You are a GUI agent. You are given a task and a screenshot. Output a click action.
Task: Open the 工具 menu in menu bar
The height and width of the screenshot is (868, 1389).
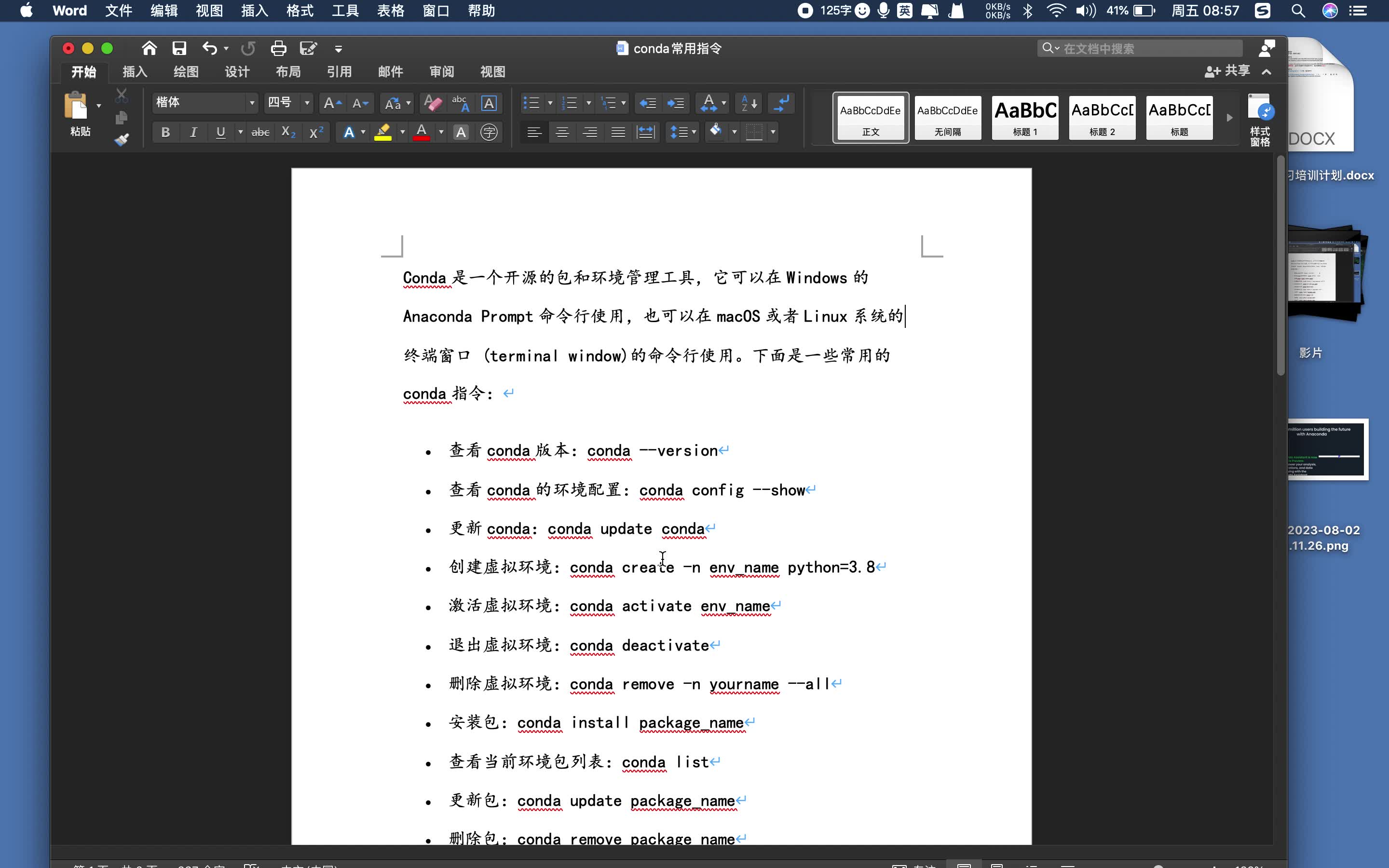[344, 10]
